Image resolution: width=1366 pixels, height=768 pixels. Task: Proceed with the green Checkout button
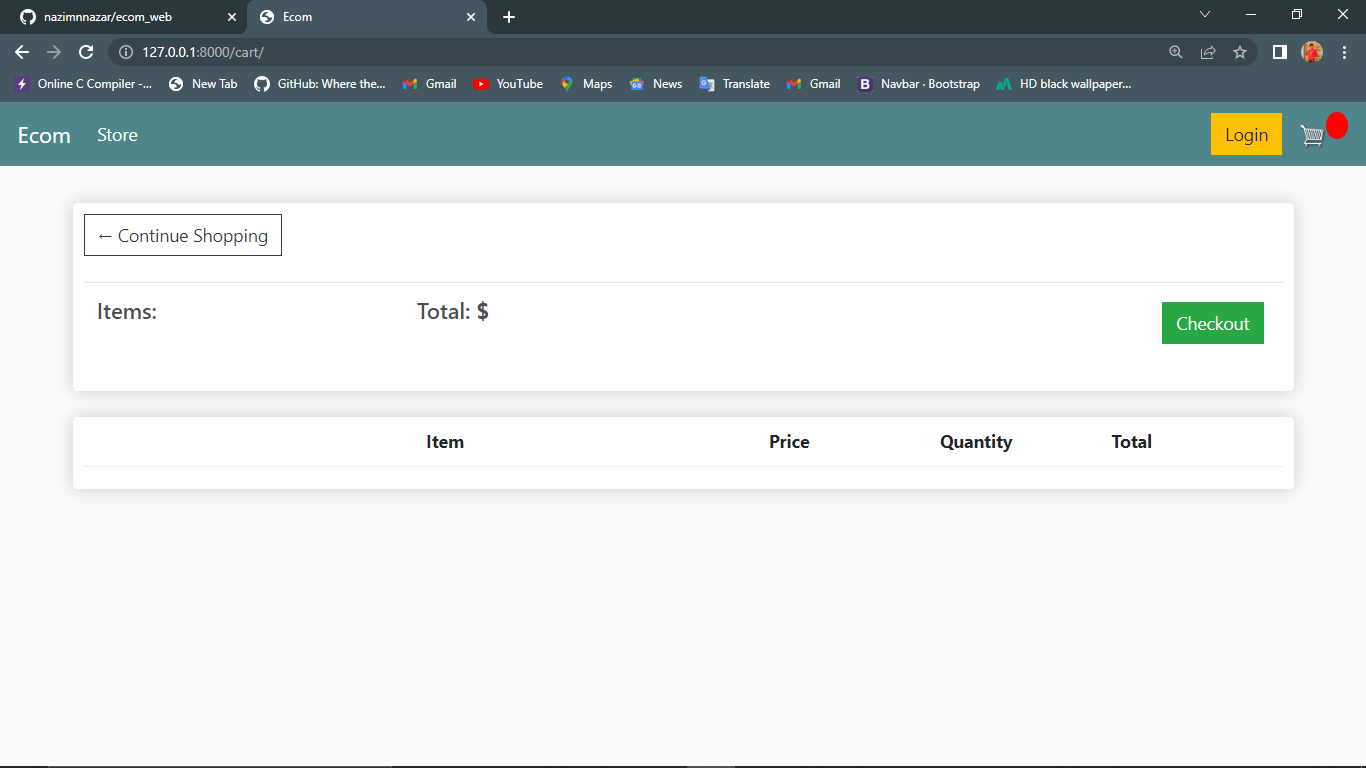coord(1213,323)
